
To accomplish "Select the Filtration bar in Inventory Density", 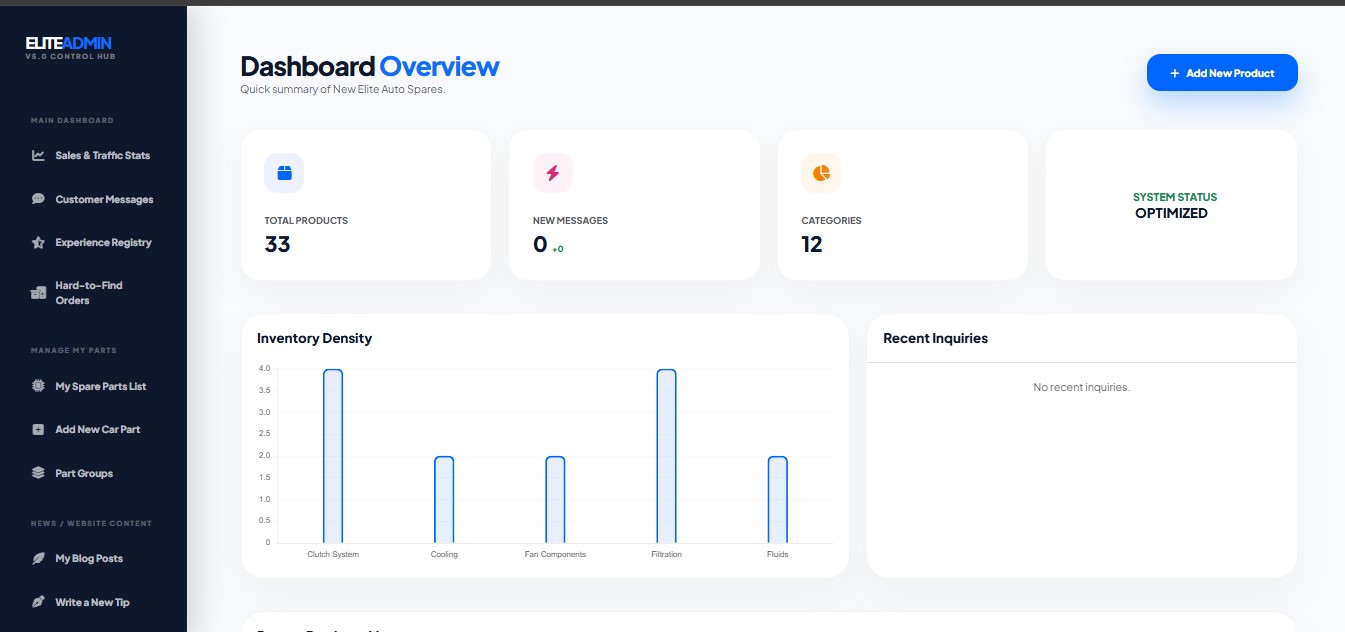I will (666, 456).
